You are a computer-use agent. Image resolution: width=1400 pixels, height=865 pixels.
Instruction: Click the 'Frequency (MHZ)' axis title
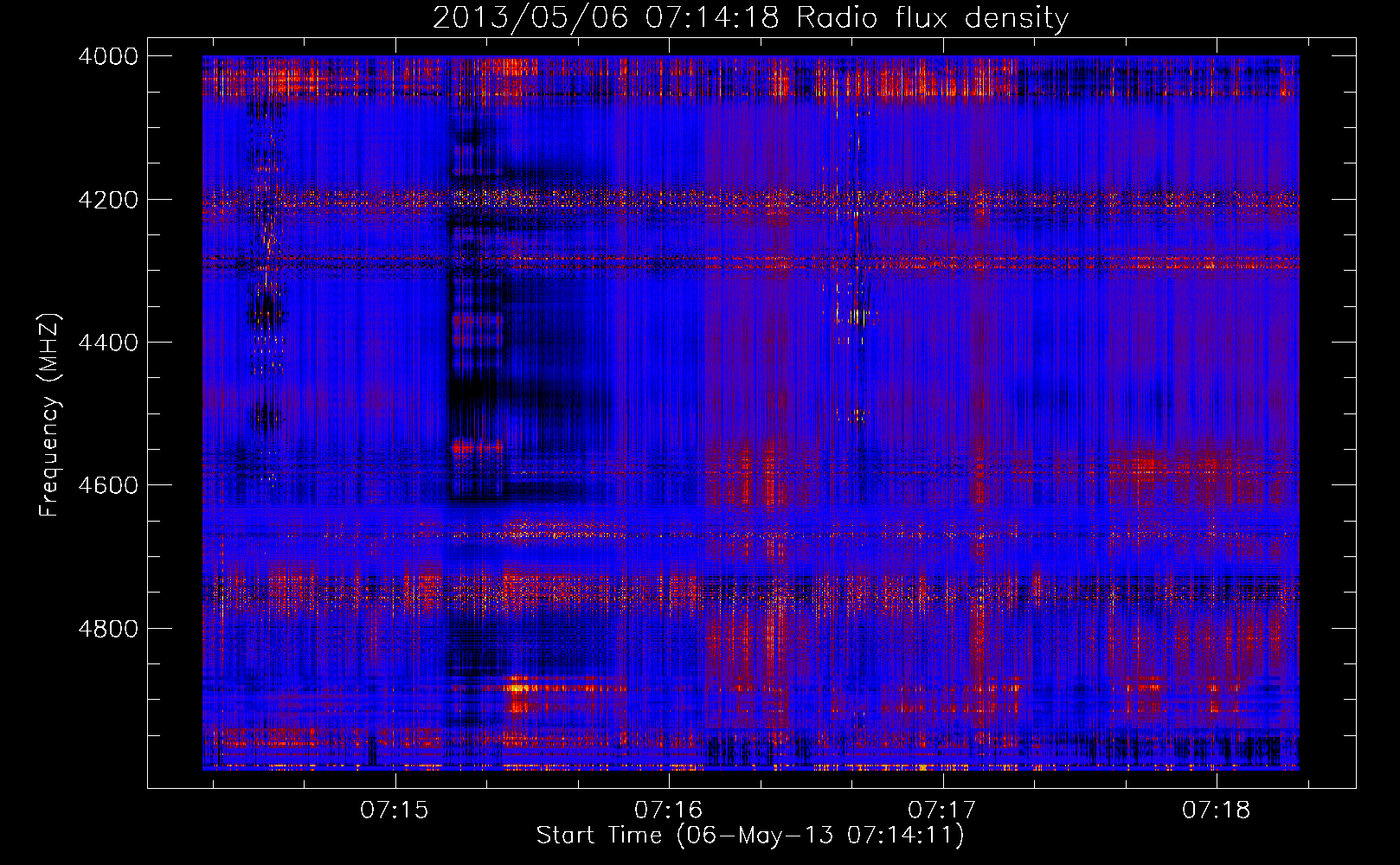click(x=50, y=415)
